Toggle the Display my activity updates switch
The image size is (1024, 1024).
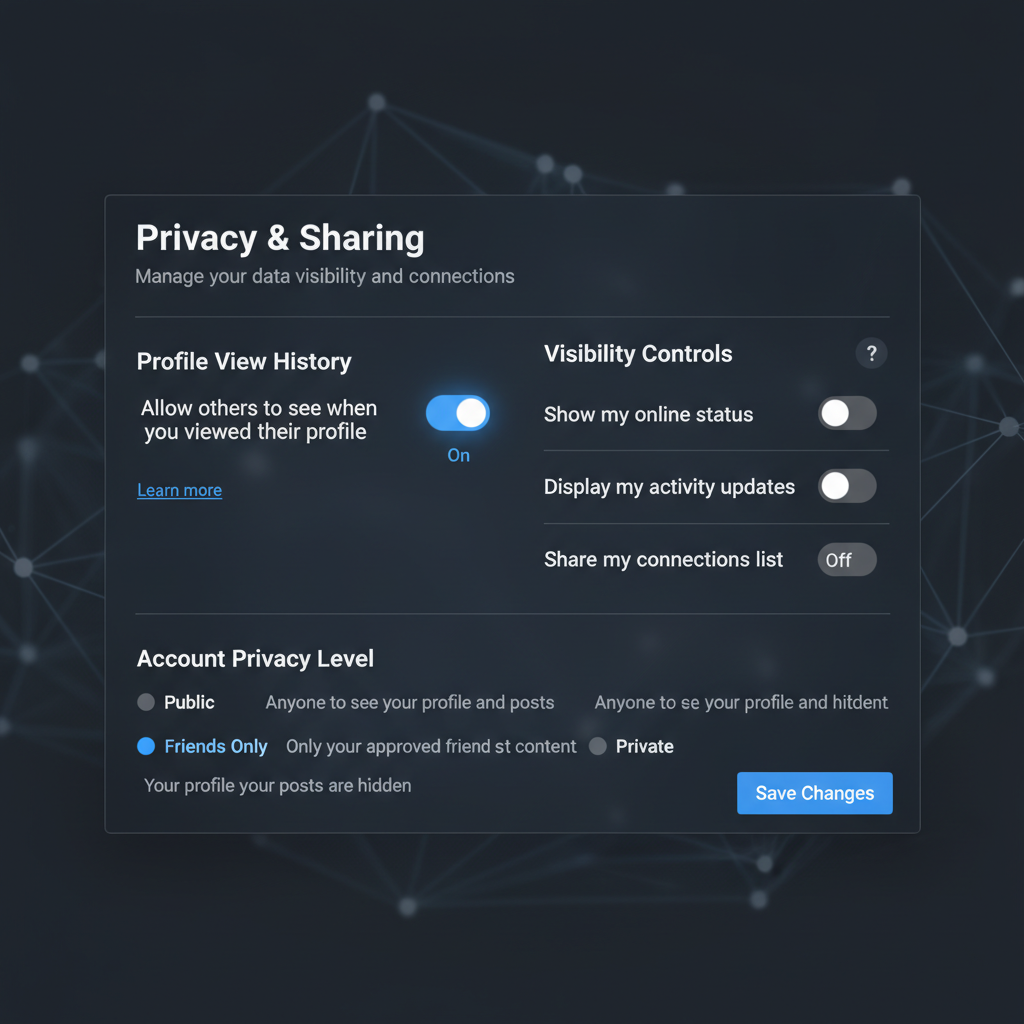pos(847,486)
